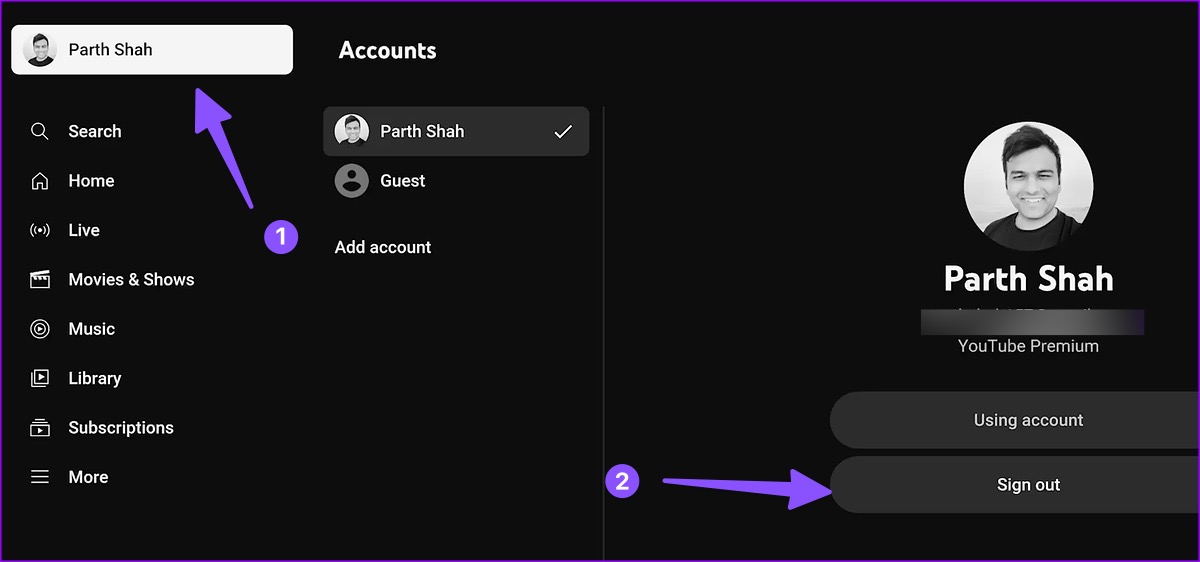The width and height of the screenshot is (1200, 562).
Task: Click the More hamburger icon
Action: point(40,477)
